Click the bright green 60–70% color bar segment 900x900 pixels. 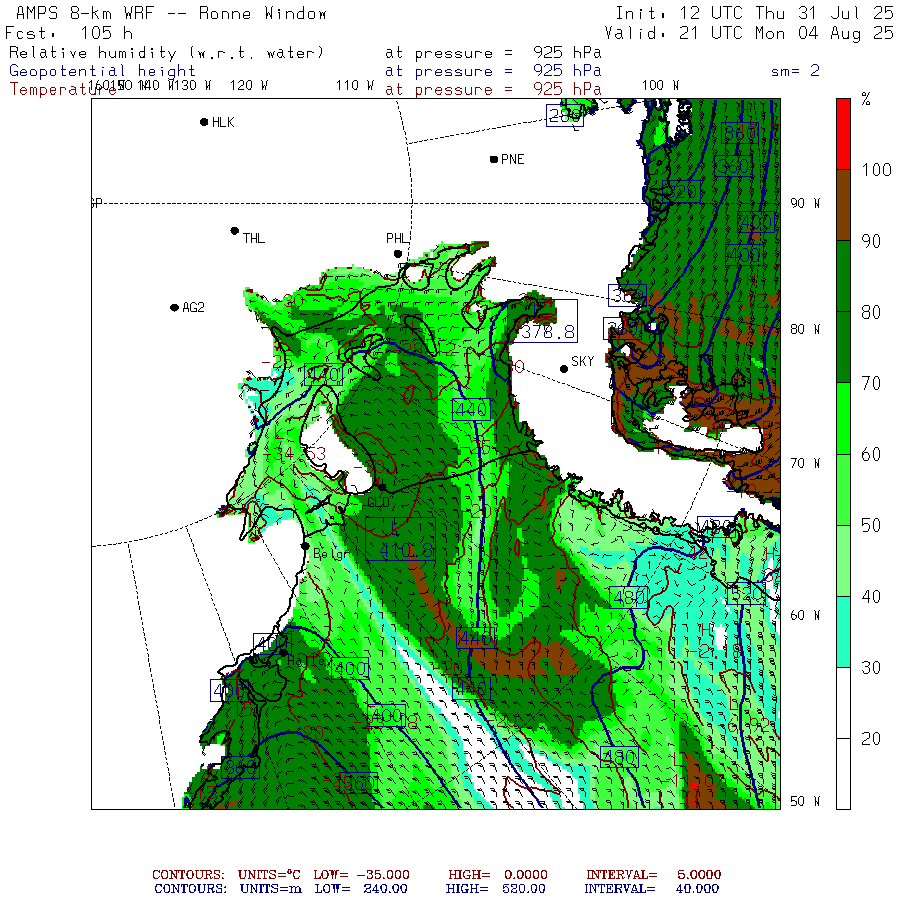(x=843, y=418)
